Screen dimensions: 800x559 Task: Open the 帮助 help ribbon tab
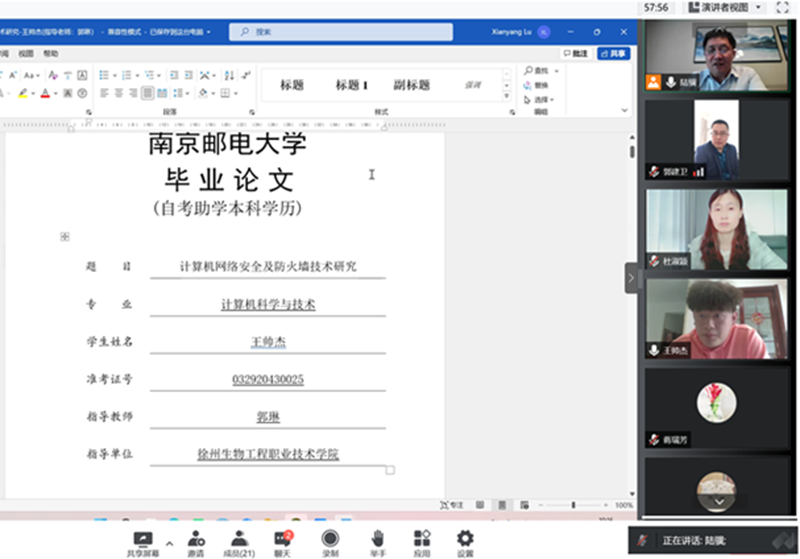[50, 54]
